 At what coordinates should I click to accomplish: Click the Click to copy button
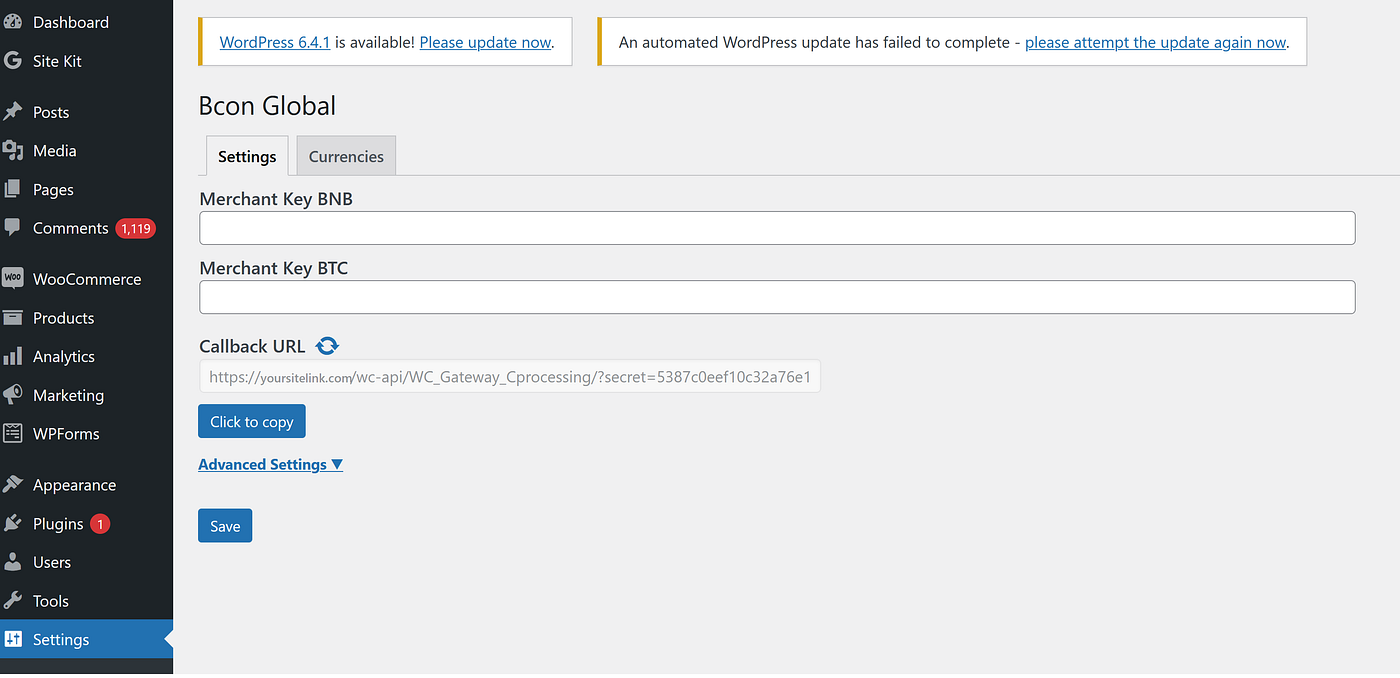click(252, 422)
